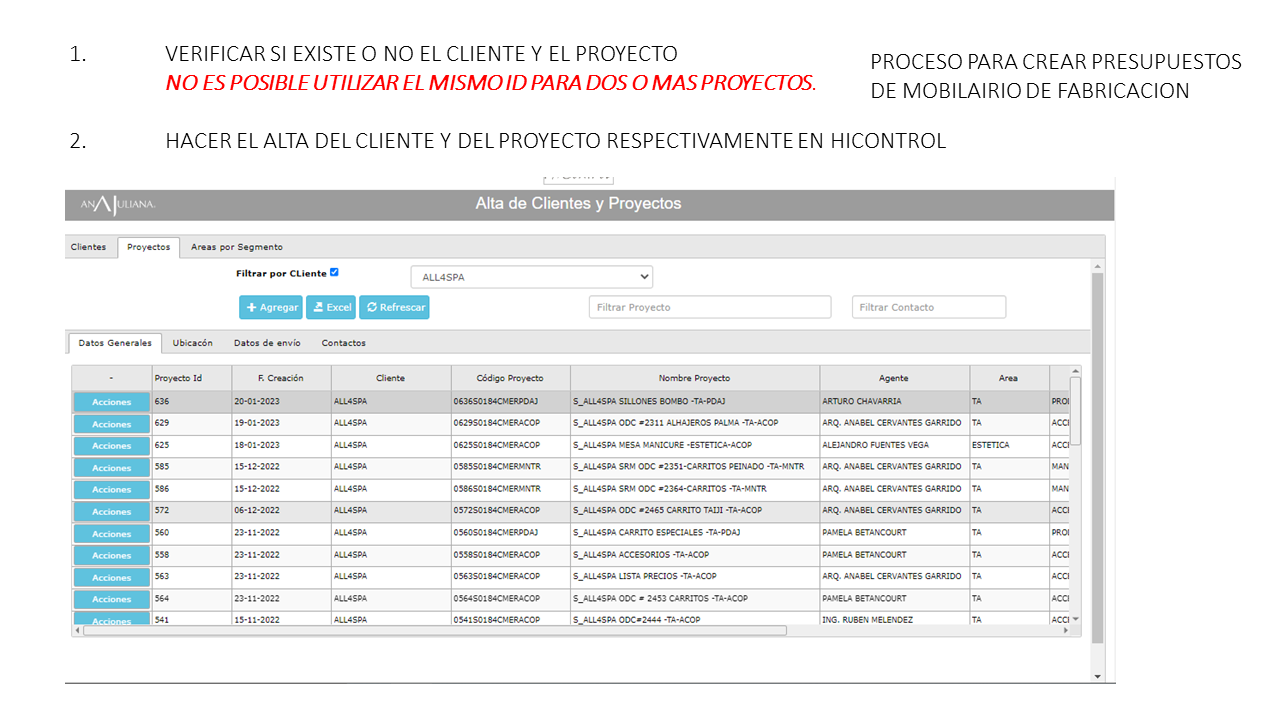Go to the Contactos sub-tab
Screen dimensions: 1280x720
click(343, 343)
